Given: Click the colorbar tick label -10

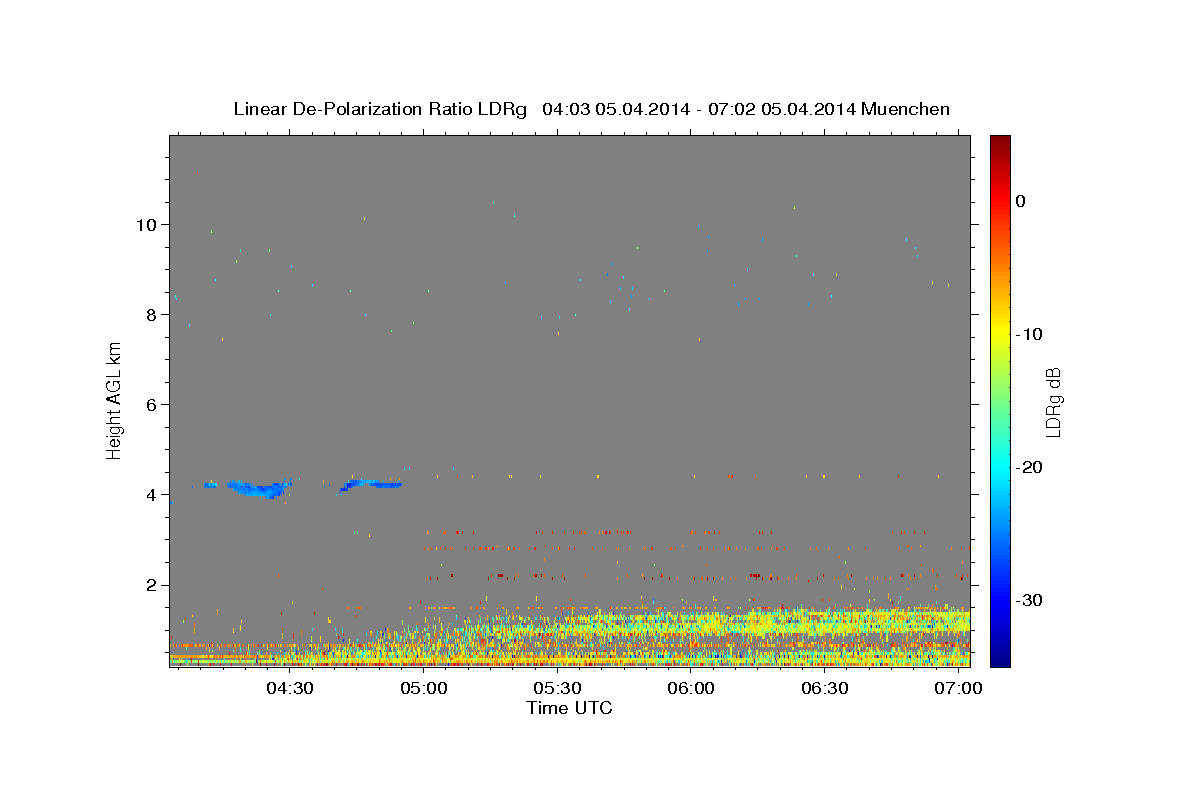Looking at the screenshot, I should [x=1029, y=334].
